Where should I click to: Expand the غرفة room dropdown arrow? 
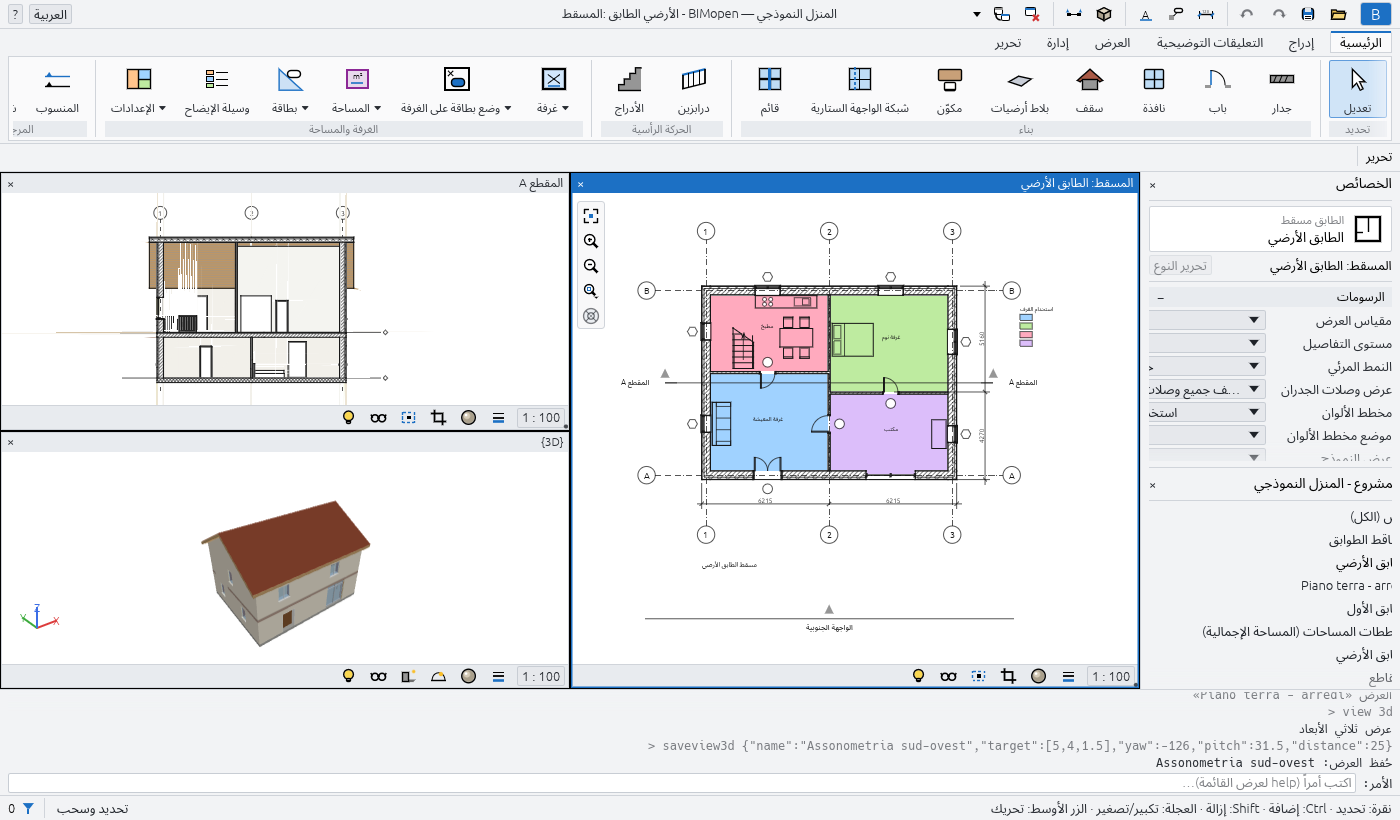tap(565, 108)
